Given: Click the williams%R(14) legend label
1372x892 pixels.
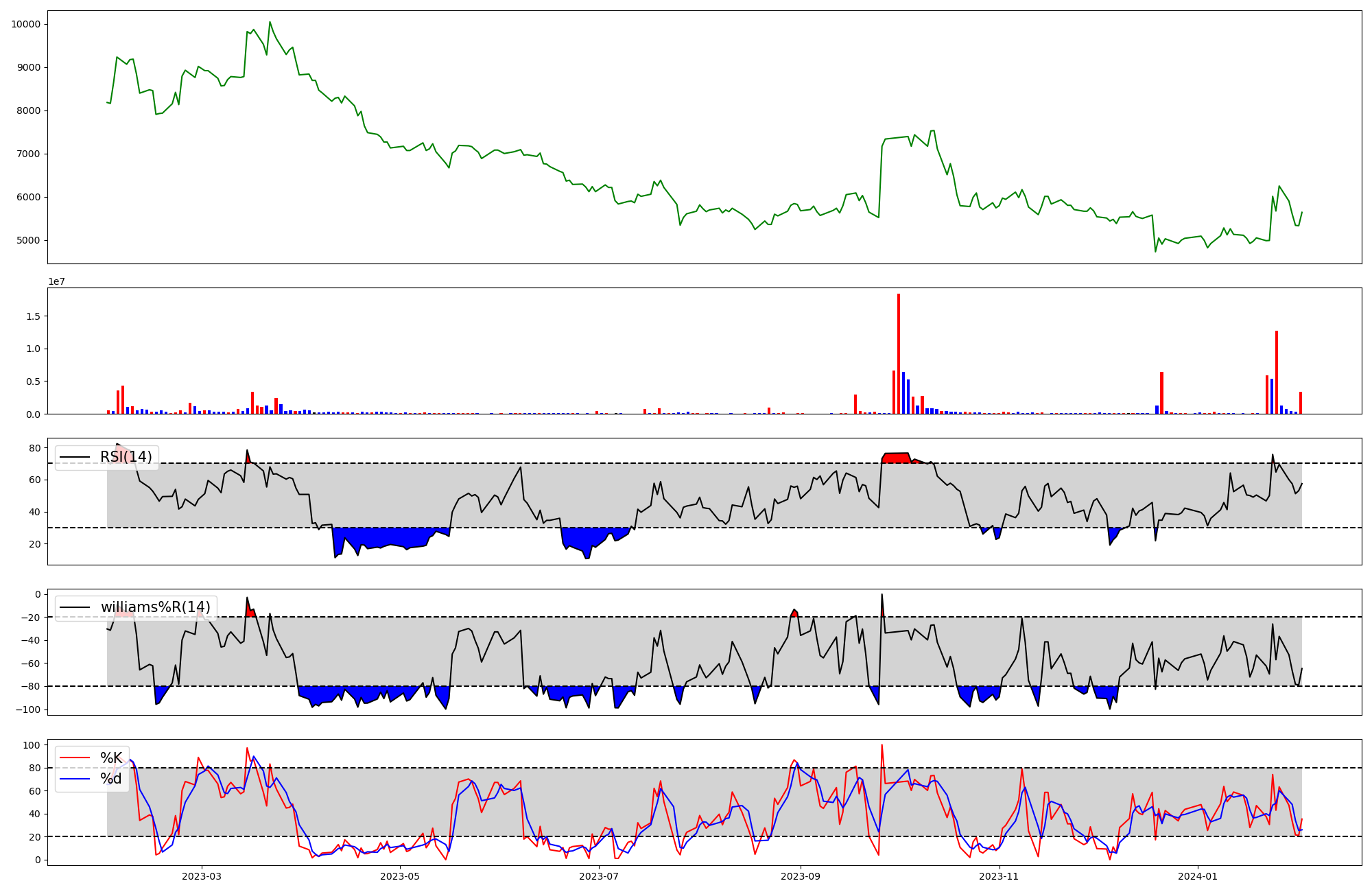Looking at the screenshot, I should click(155, 607).
